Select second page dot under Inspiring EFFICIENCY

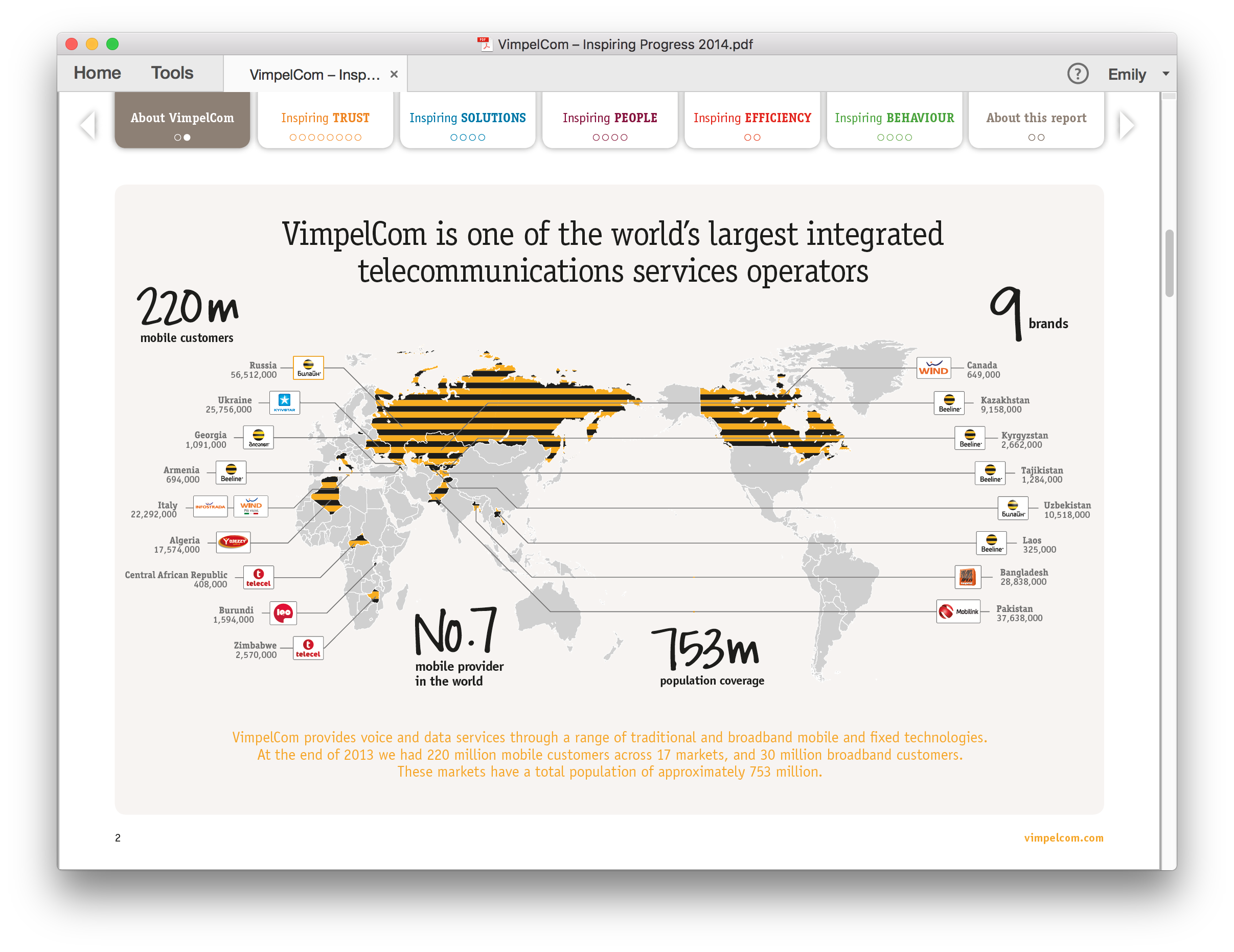757,138
